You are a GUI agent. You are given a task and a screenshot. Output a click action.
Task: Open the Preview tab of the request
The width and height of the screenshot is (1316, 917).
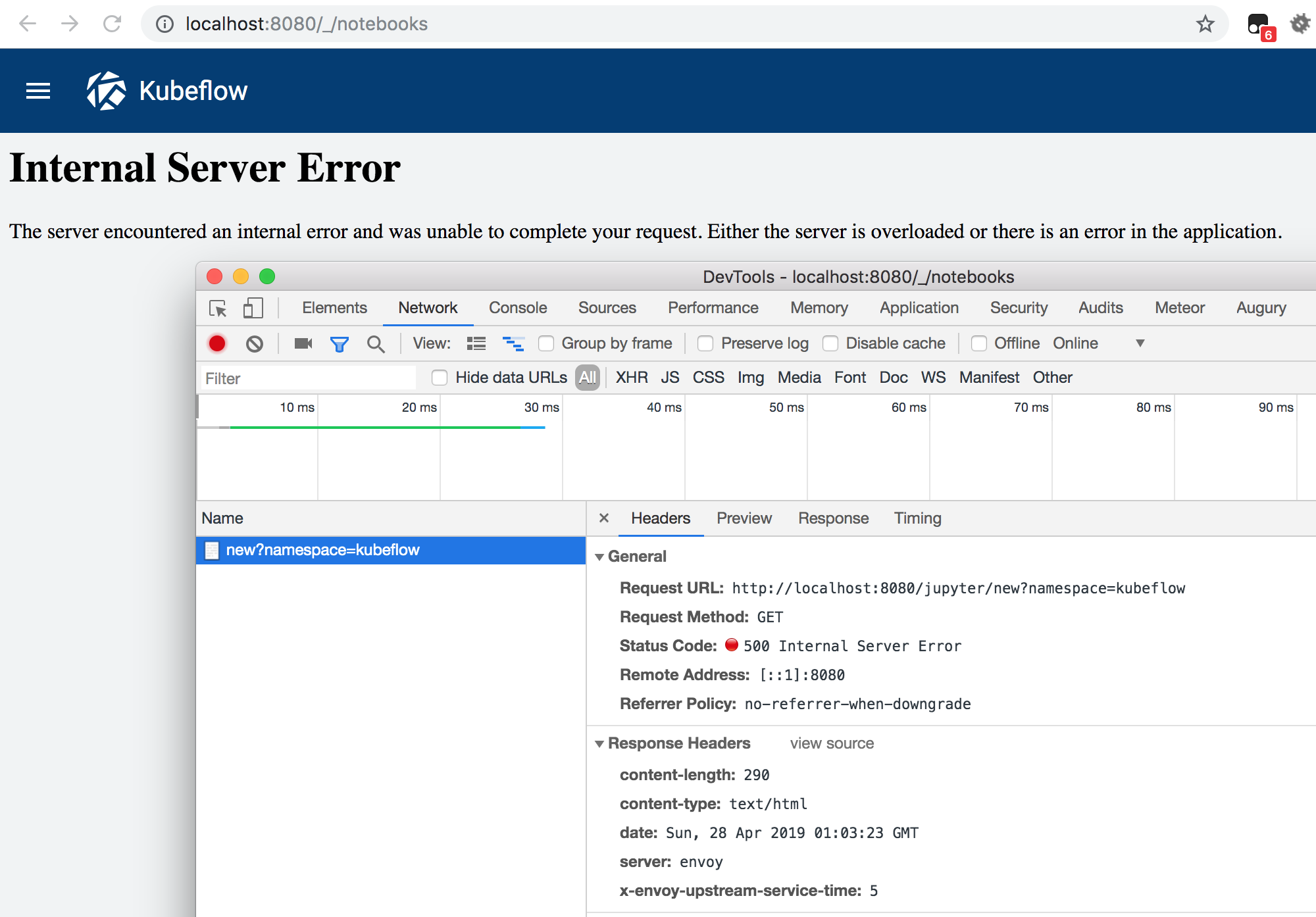pyautogui.click(x=744, y=518)
